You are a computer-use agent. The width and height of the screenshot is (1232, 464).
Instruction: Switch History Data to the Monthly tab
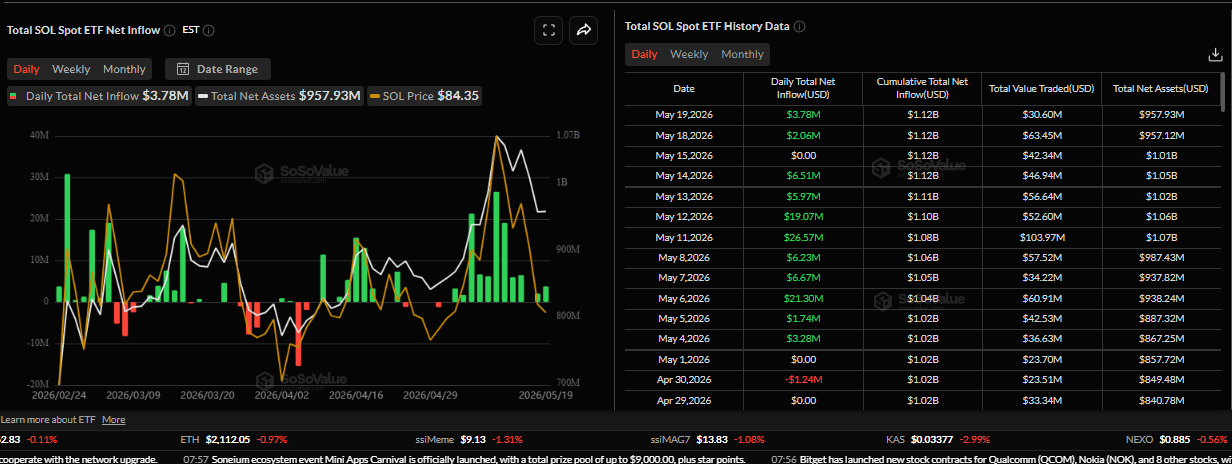[742, 54]
